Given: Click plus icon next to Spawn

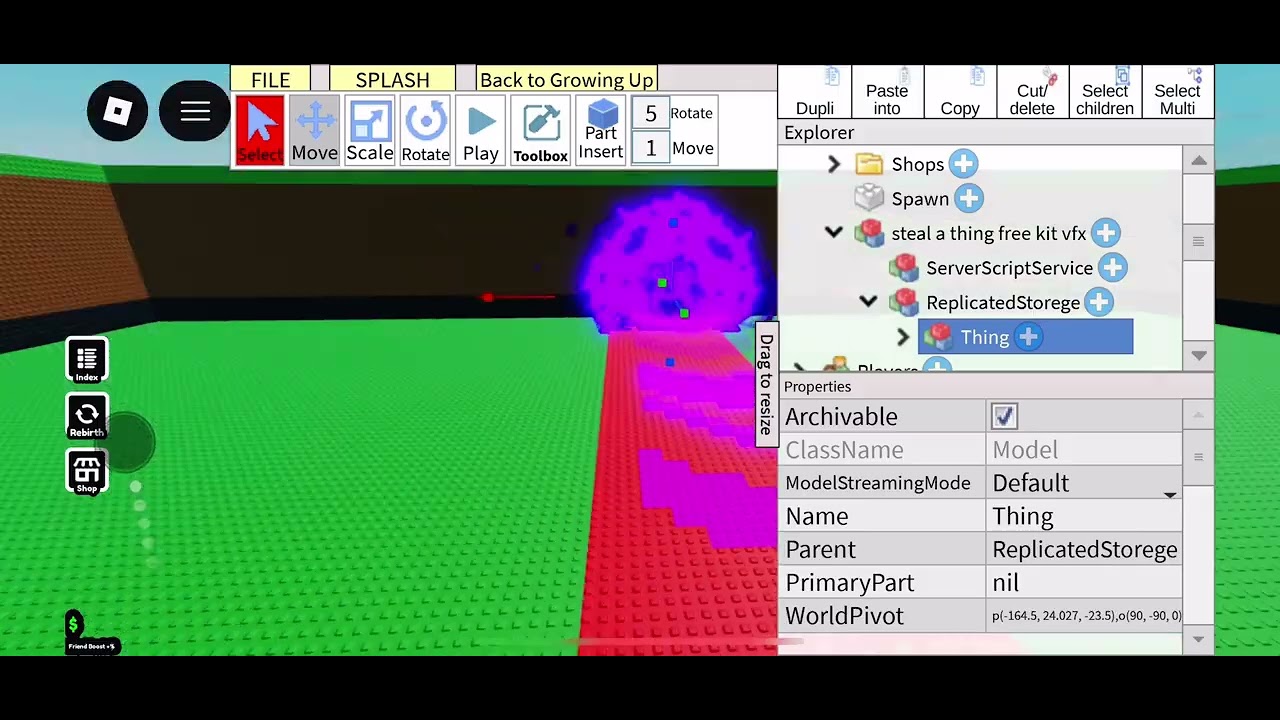Looking at the screenshot, I should point(968,199).
